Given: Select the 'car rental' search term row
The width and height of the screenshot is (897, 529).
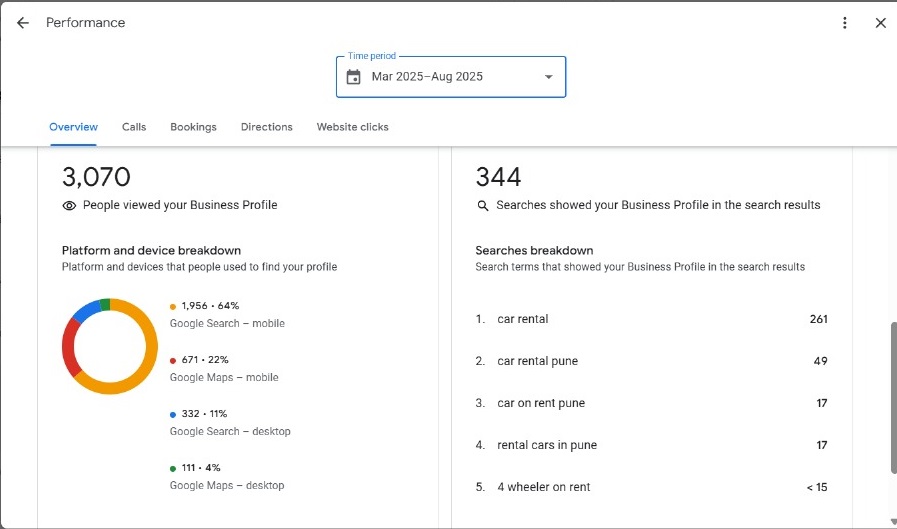Looking at the screenshot, I should (x=651, y=319).
